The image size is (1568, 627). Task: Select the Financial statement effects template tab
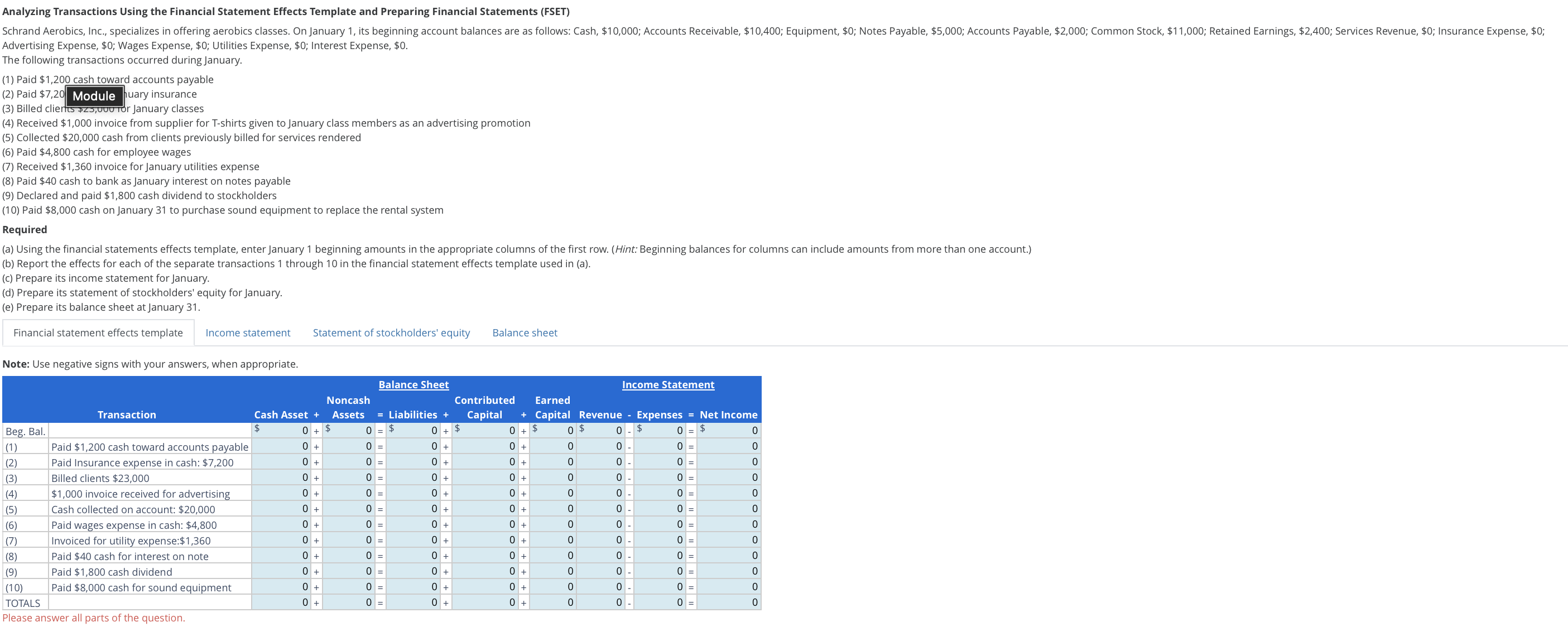pos(98,332)
